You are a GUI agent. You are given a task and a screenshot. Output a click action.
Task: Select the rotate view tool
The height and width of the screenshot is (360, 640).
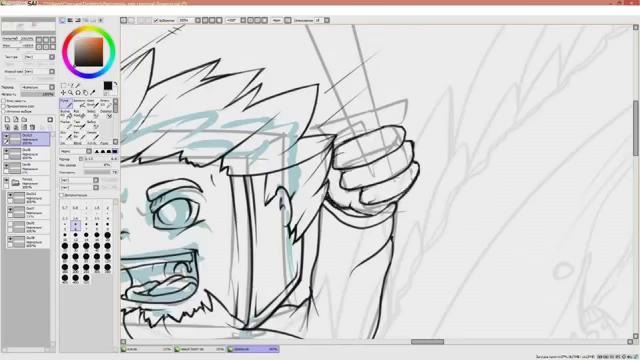(x=78, y=93)
